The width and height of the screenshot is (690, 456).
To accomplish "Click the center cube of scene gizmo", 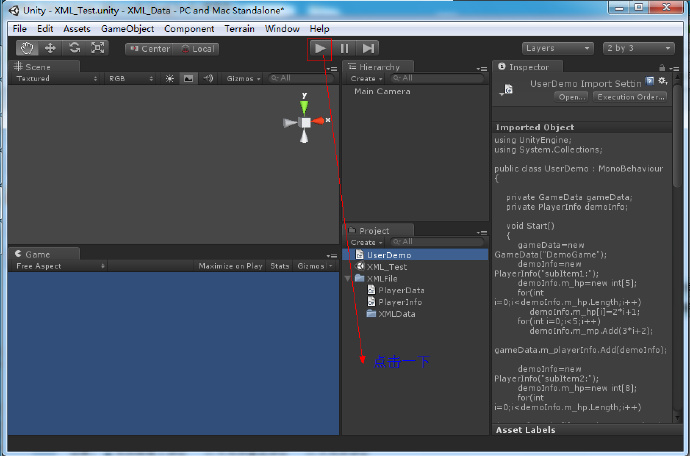I will 305,122.
